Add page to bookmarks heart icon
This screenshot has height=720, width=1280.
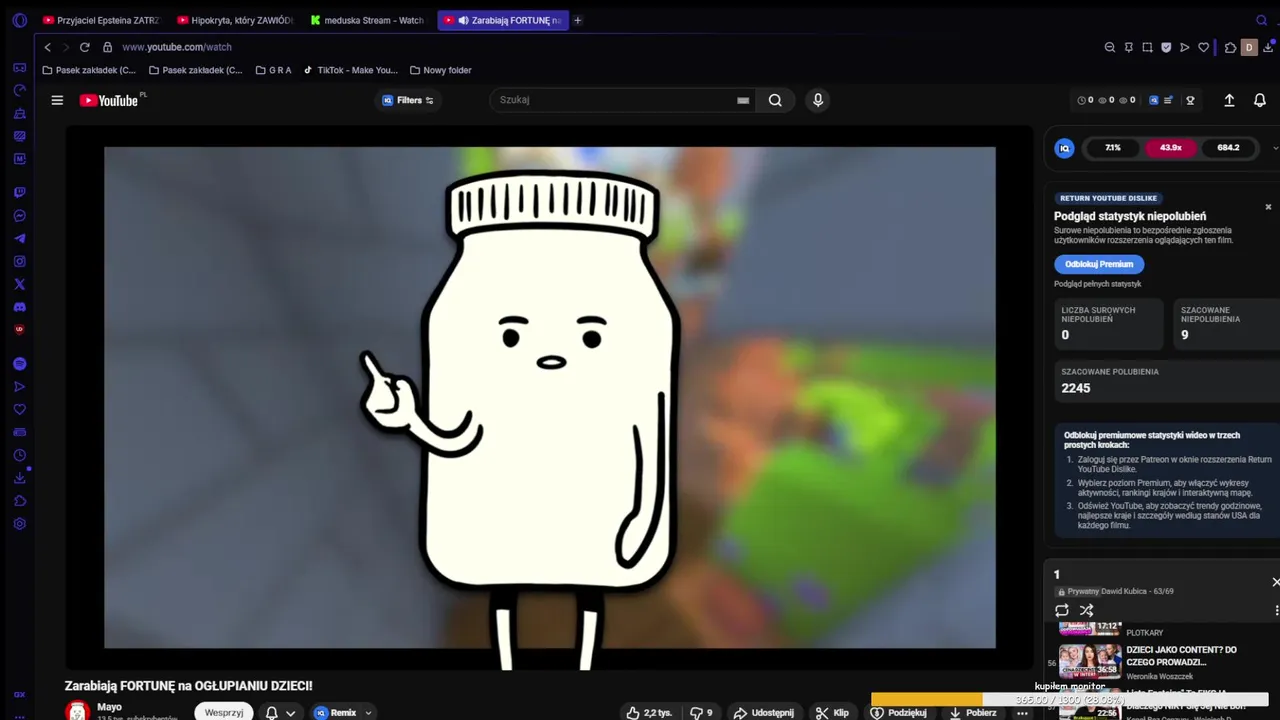1204,47
